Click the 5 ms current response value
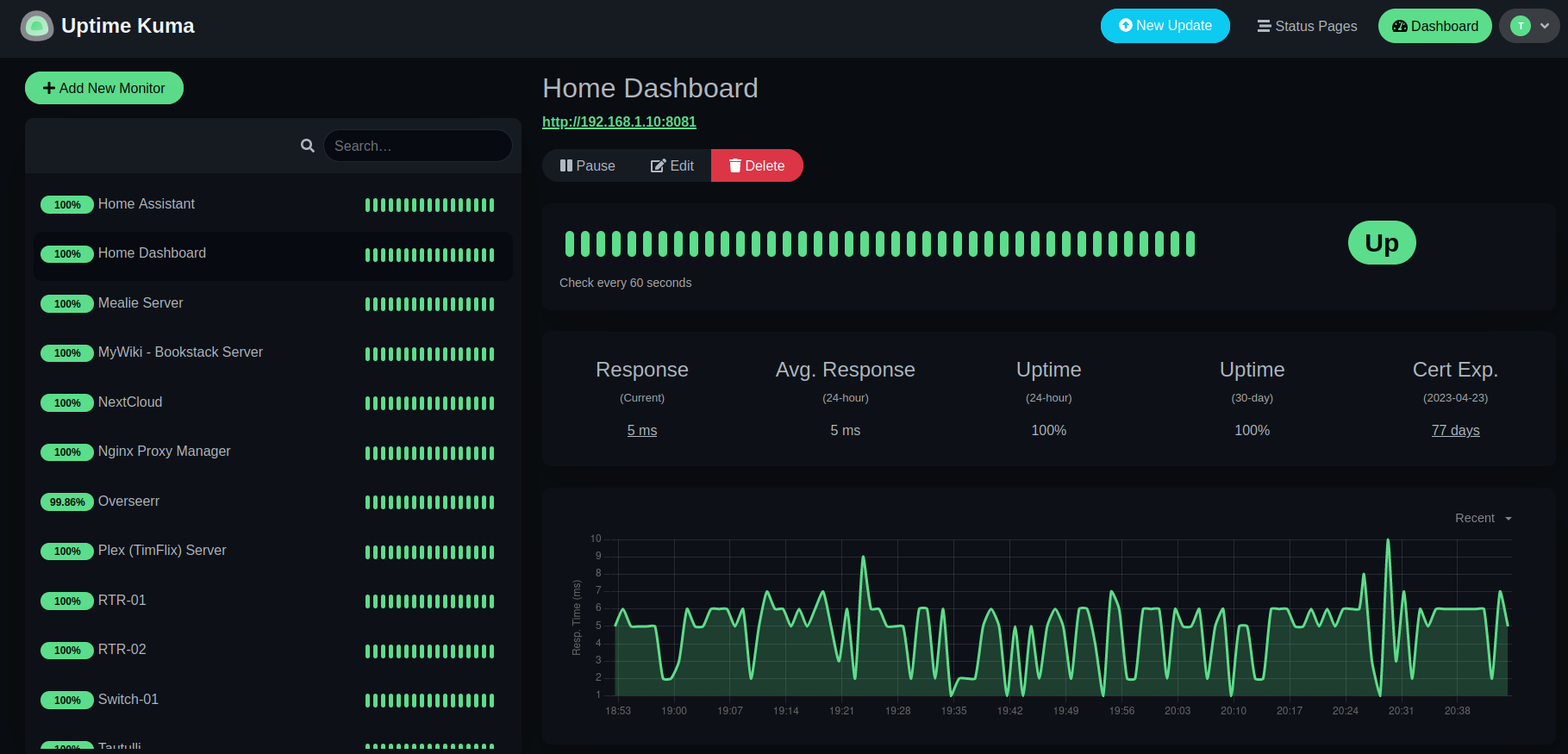 click(x=642, y=430)
